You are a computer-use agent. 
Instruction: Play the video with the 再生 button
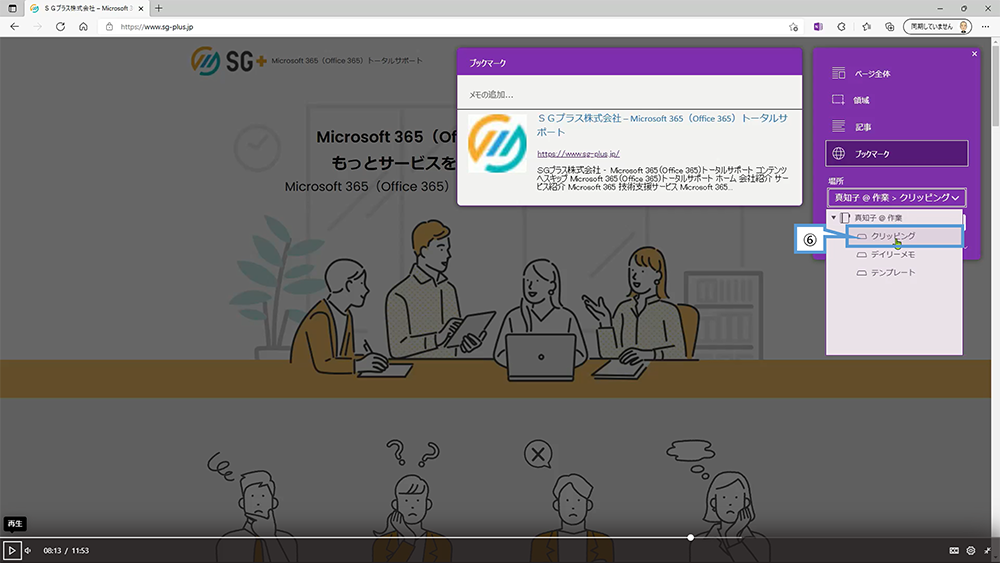coord(11,550)
